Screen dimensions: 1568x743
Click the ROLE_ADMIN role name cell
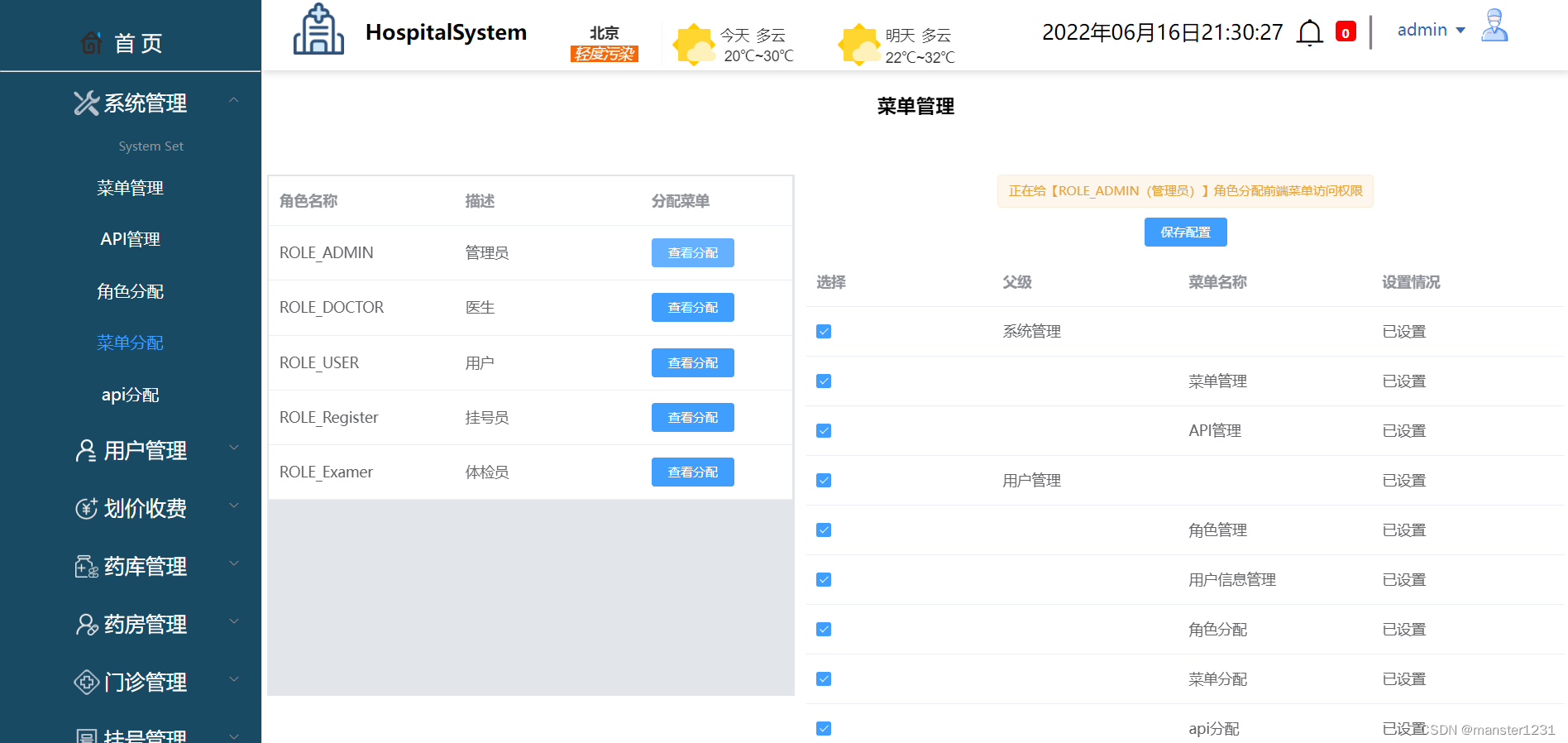pyautogui.click(x=327, y=252)
